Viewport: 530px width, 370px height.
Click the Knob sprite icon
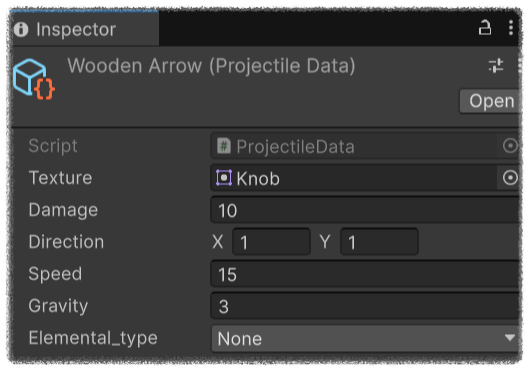(224, 178)
